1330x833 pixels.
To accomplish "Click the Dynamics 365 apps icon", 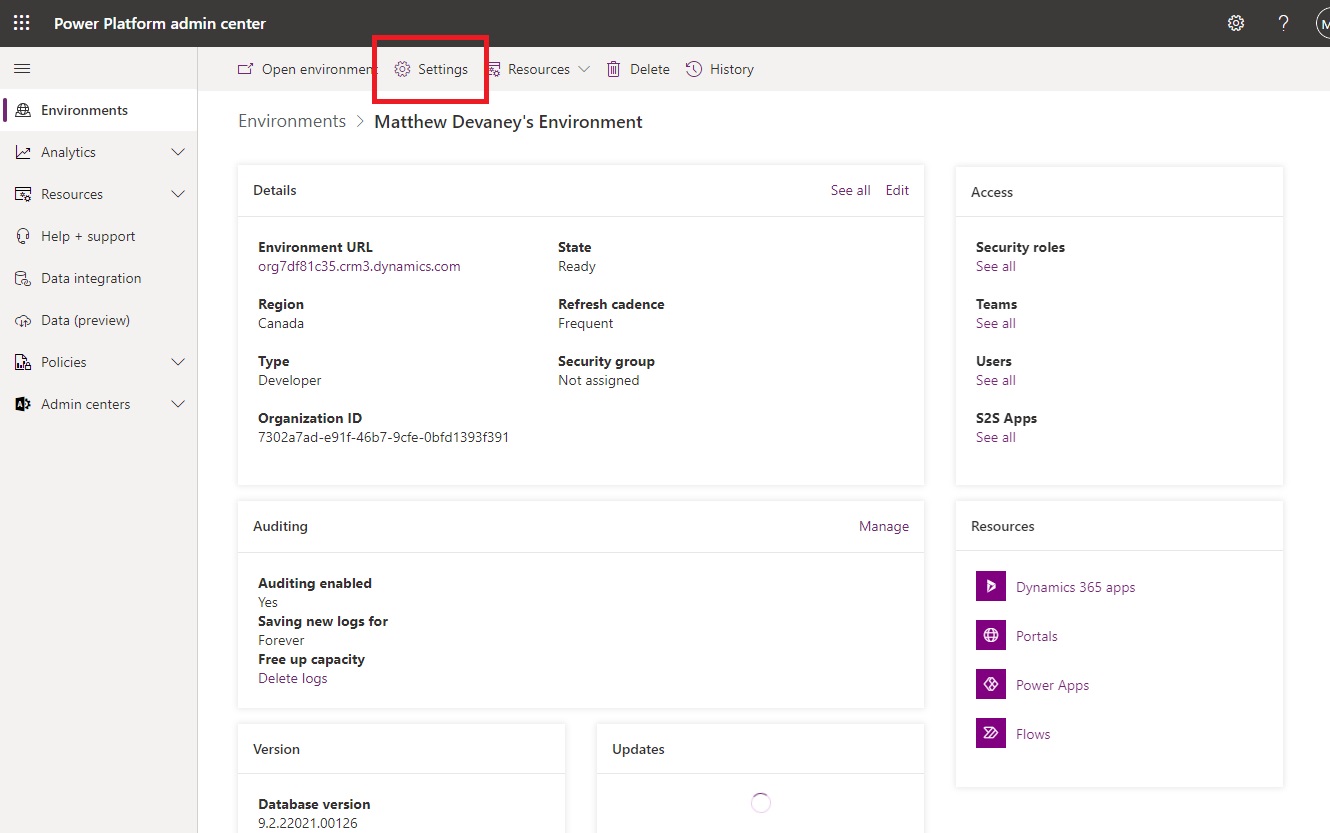I will point(990,586).
